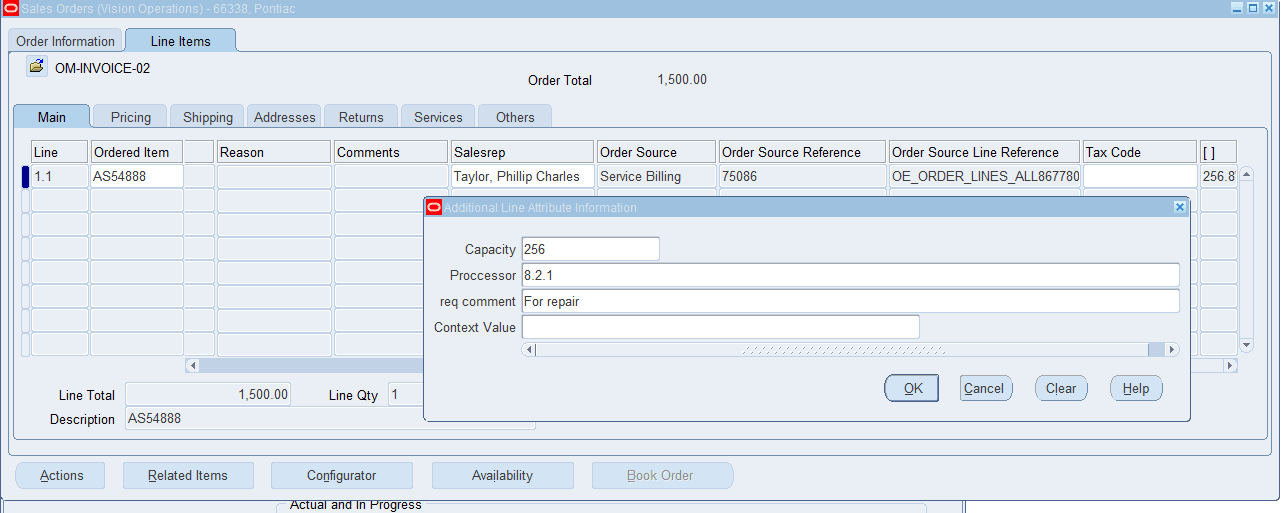This screenshot has height=513, width=1285.
Task: Click the Oracle icon in Sales Orders title bar
Action: click(10, 8)
